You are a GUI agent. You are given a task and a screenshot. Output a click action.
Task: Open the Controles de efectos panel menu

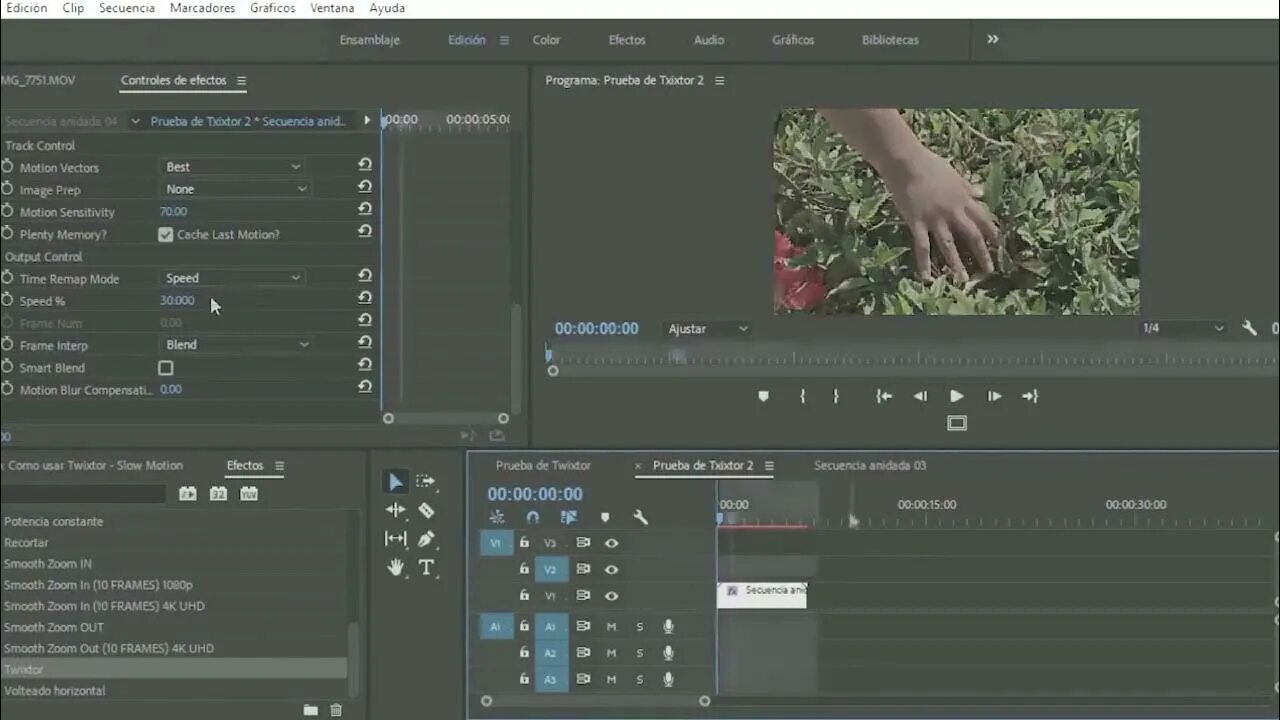tap(241, 80)
